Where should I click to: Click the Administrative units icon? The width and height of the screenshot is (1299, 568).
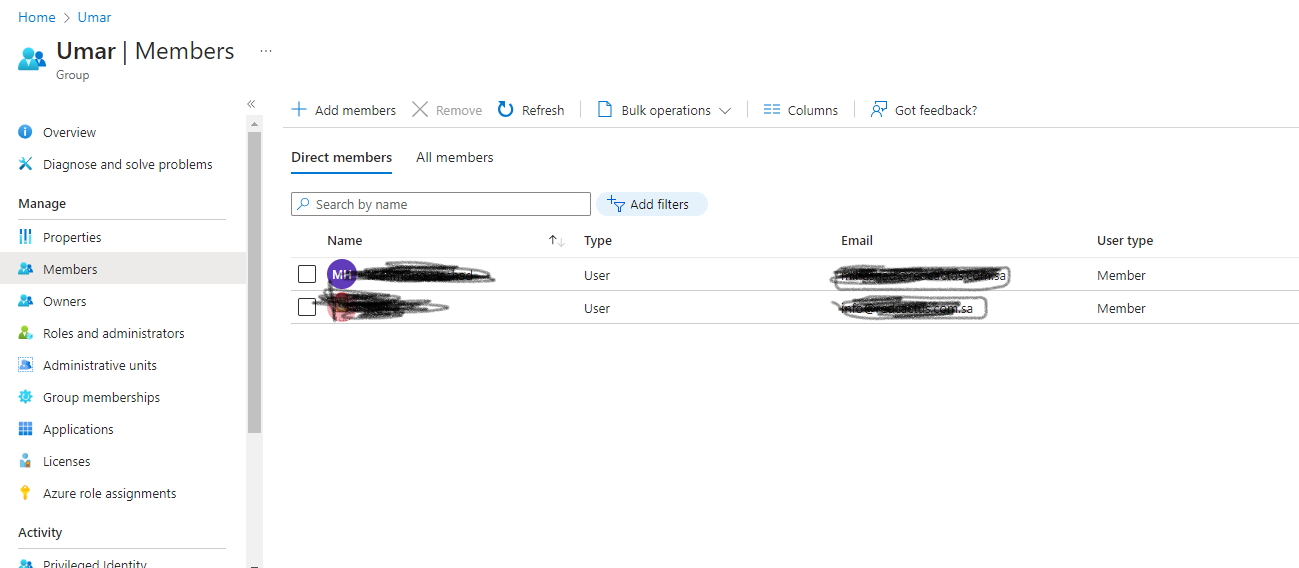[26, 365]
